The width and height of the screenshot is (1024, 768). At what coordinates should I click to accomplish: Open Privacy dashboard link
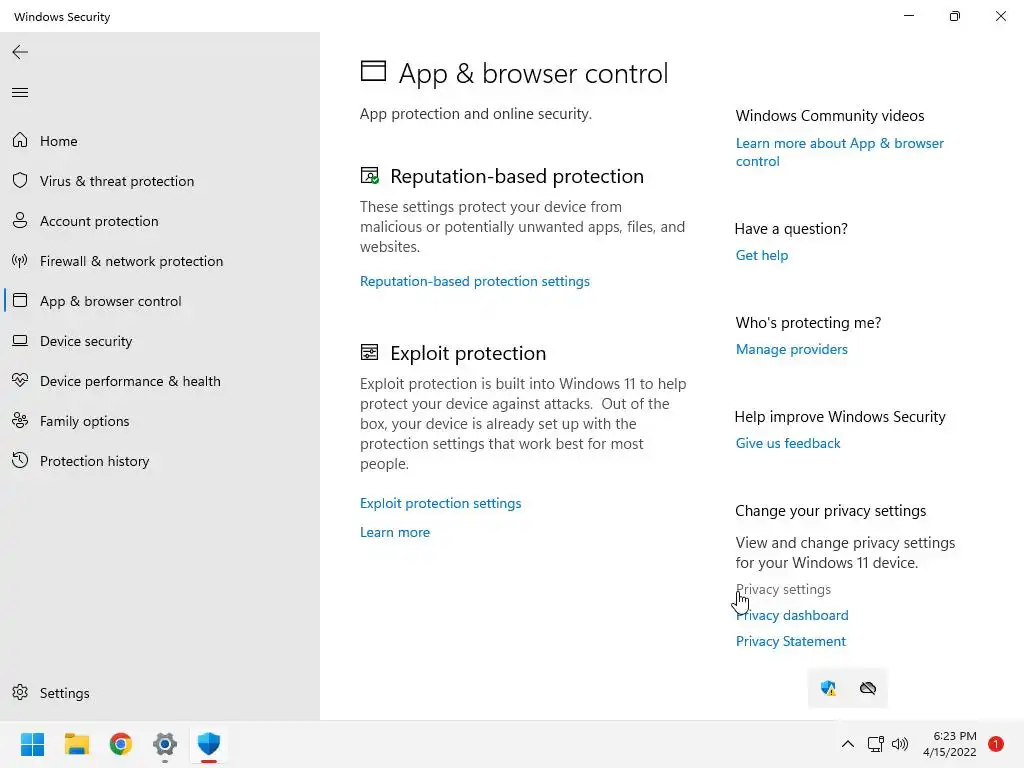pos(792,615)
